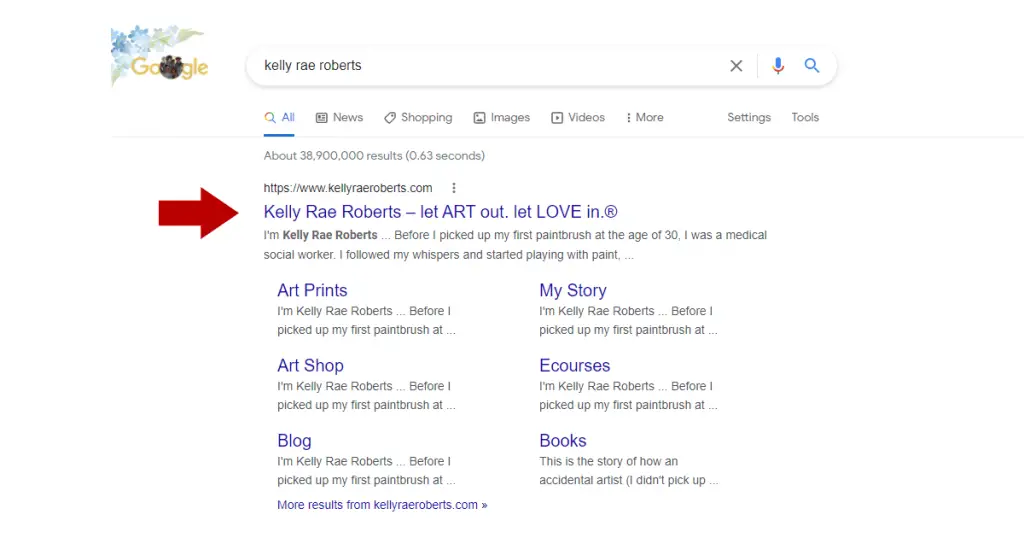Click inside the search box text

click(x=313, y=65)
